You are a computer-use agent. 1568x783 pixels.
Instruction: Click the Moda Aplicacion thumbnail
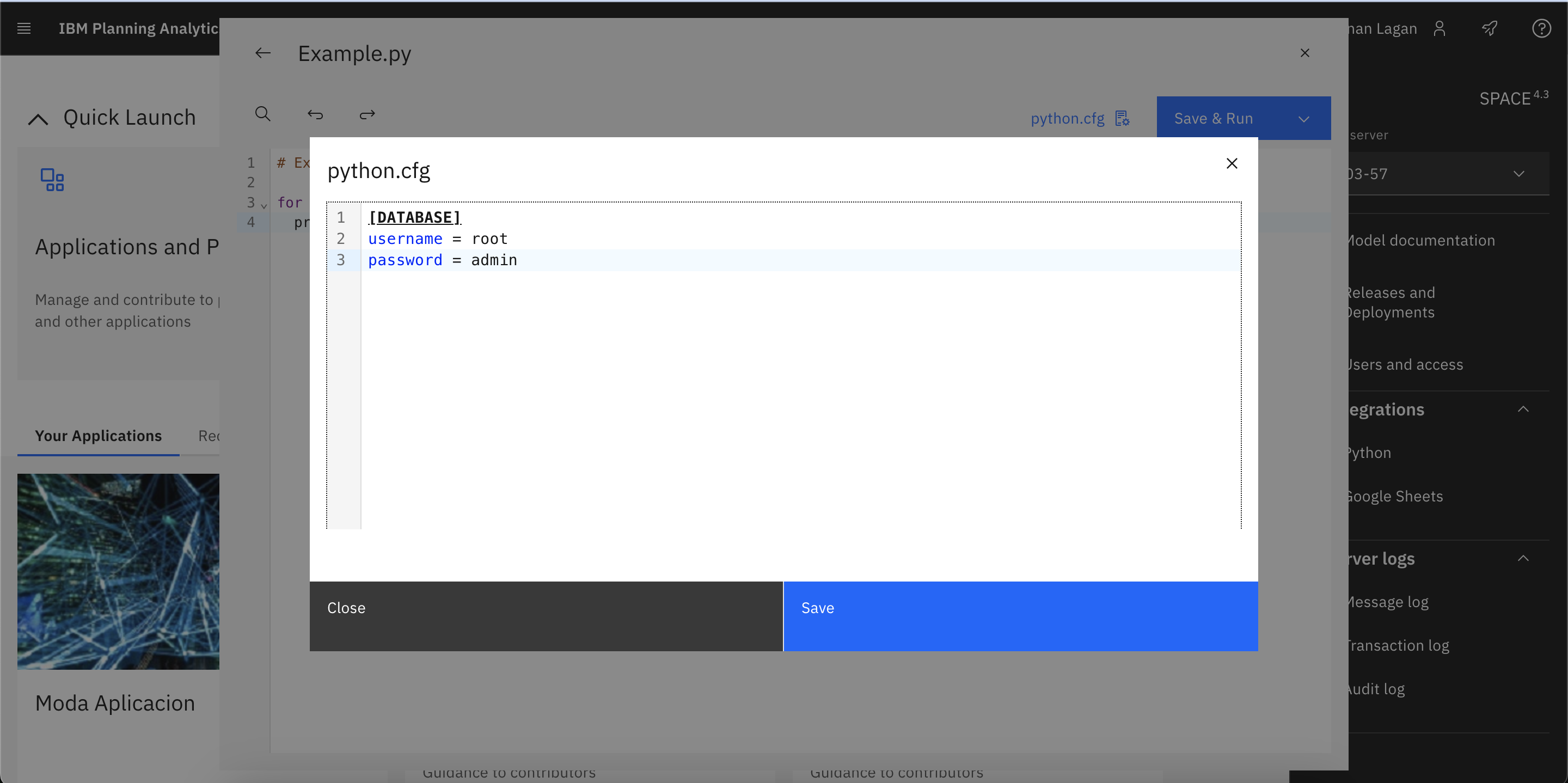(118, 571)
